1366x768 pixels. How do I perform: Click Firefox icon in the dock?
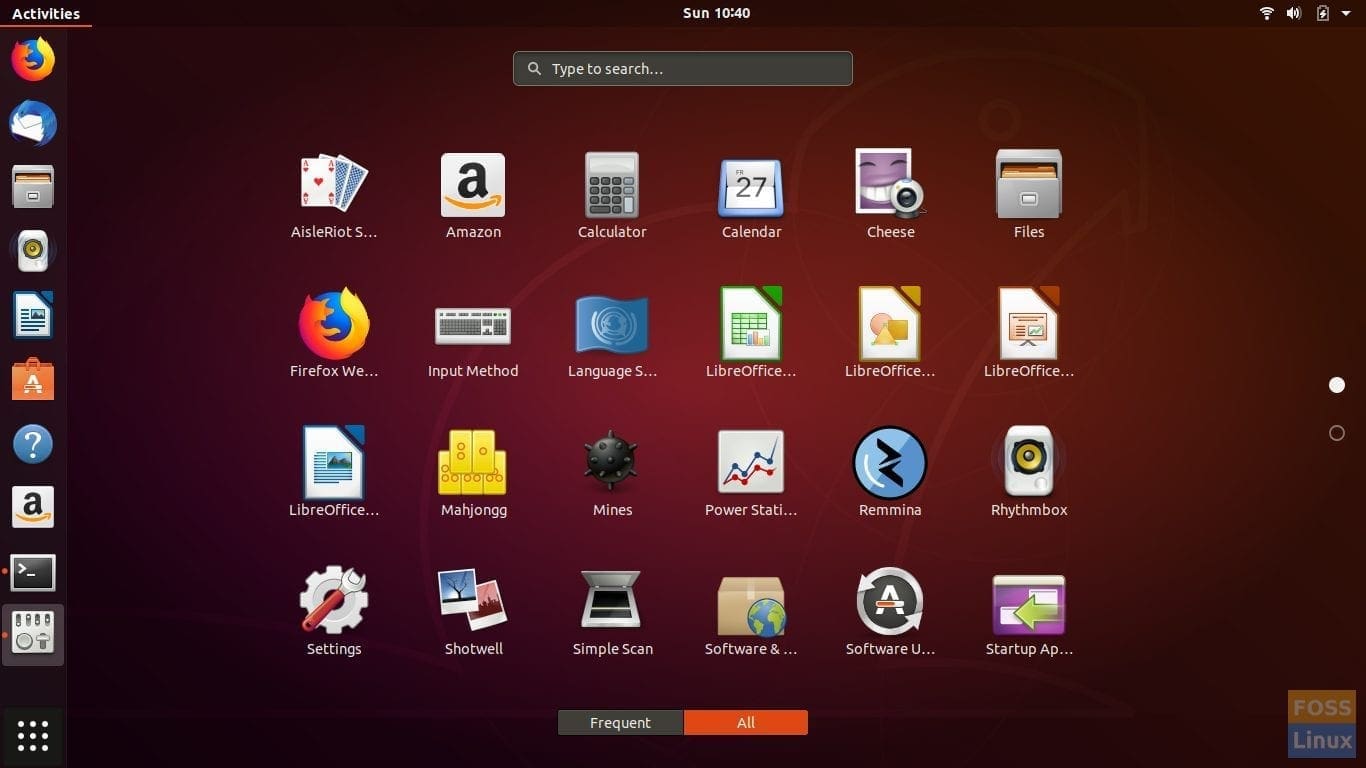pyautogui.click(x=33, y=60)
